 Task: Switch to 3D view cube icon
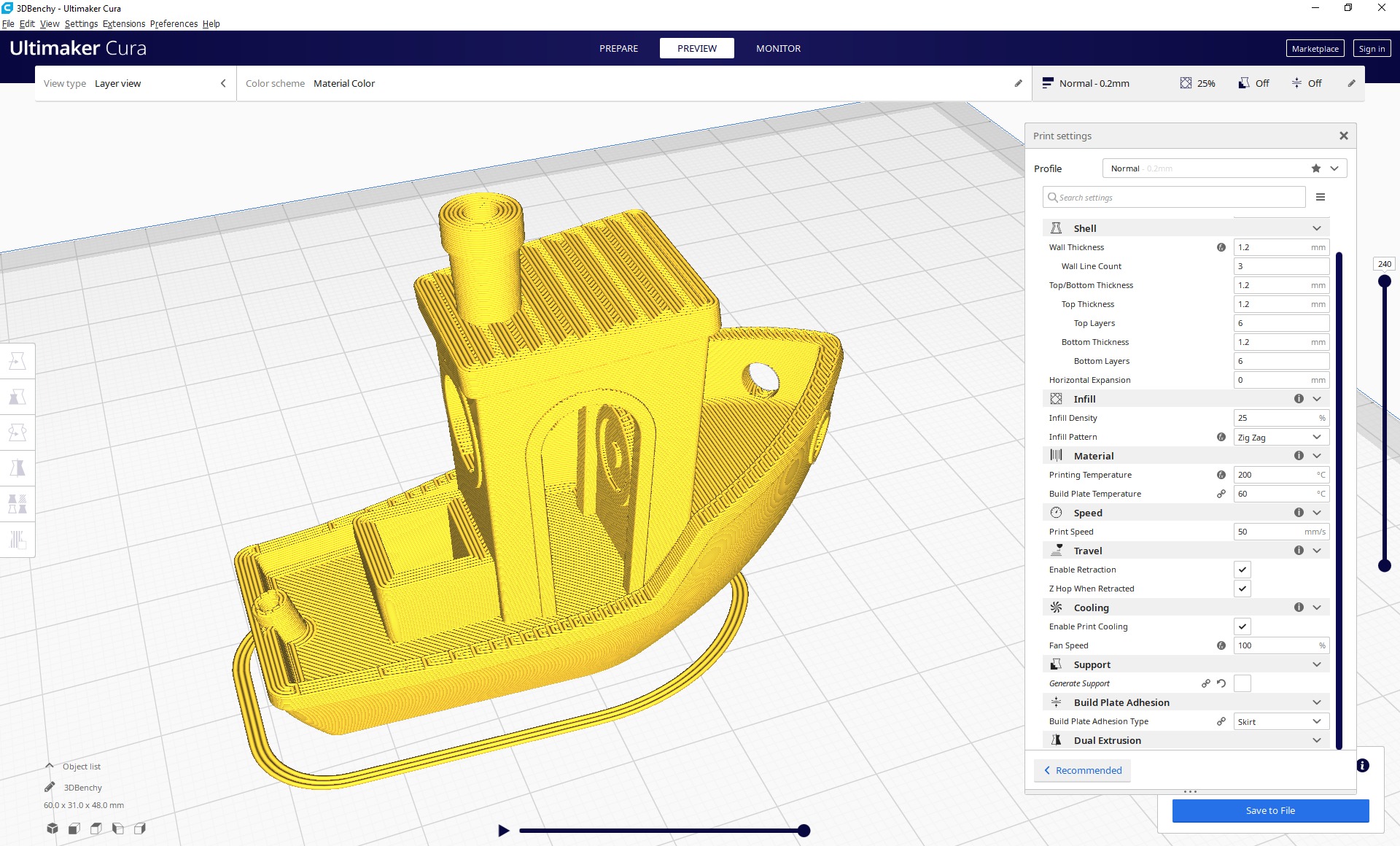click(x=52, y=828)
